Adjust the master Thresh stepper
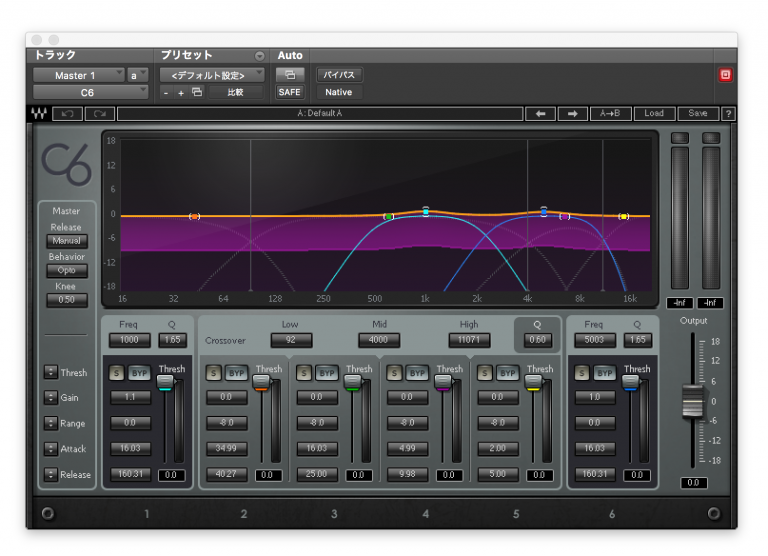 click(51, 372)
